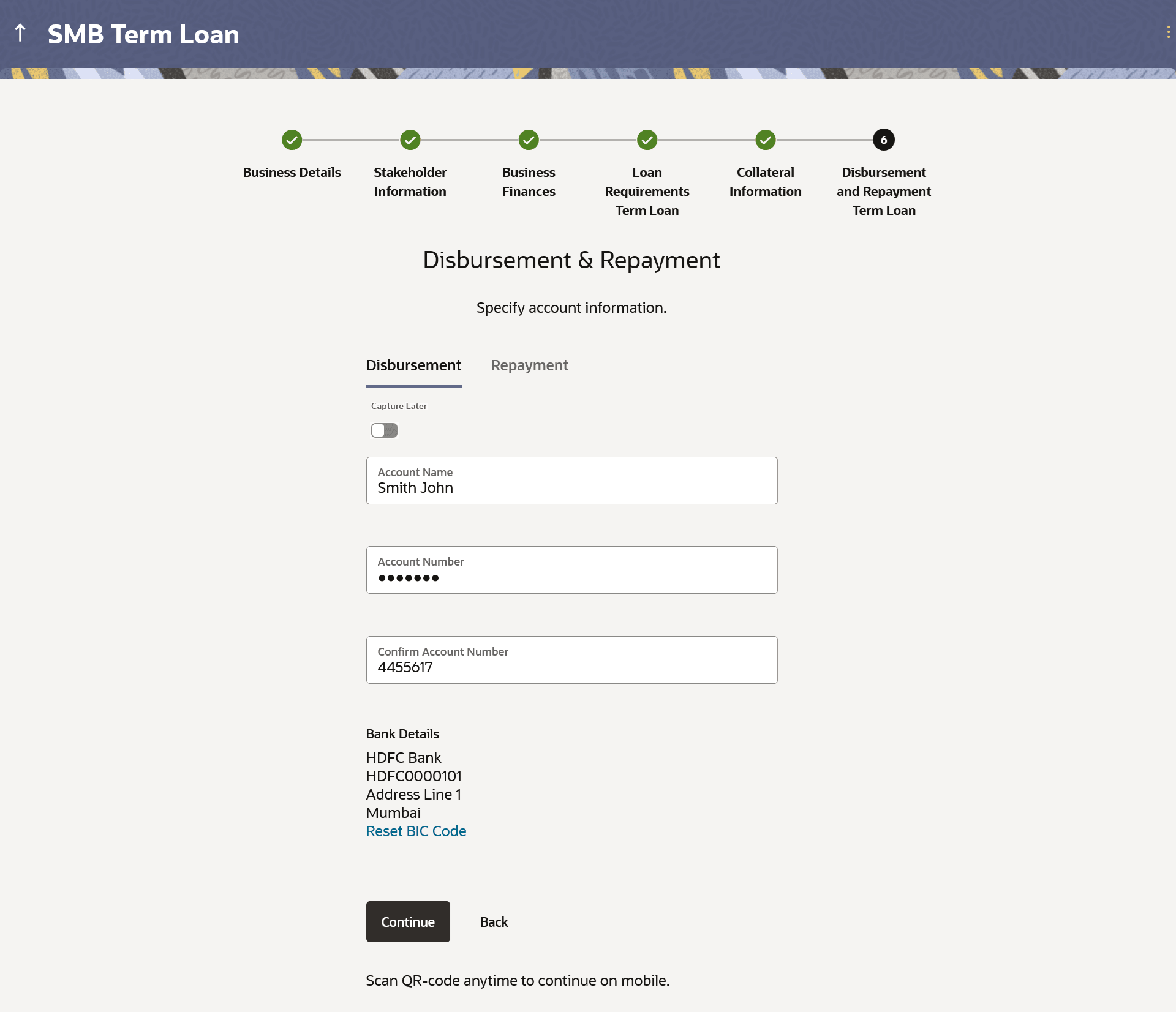Select the Disbursement tab

click(413, 365)
